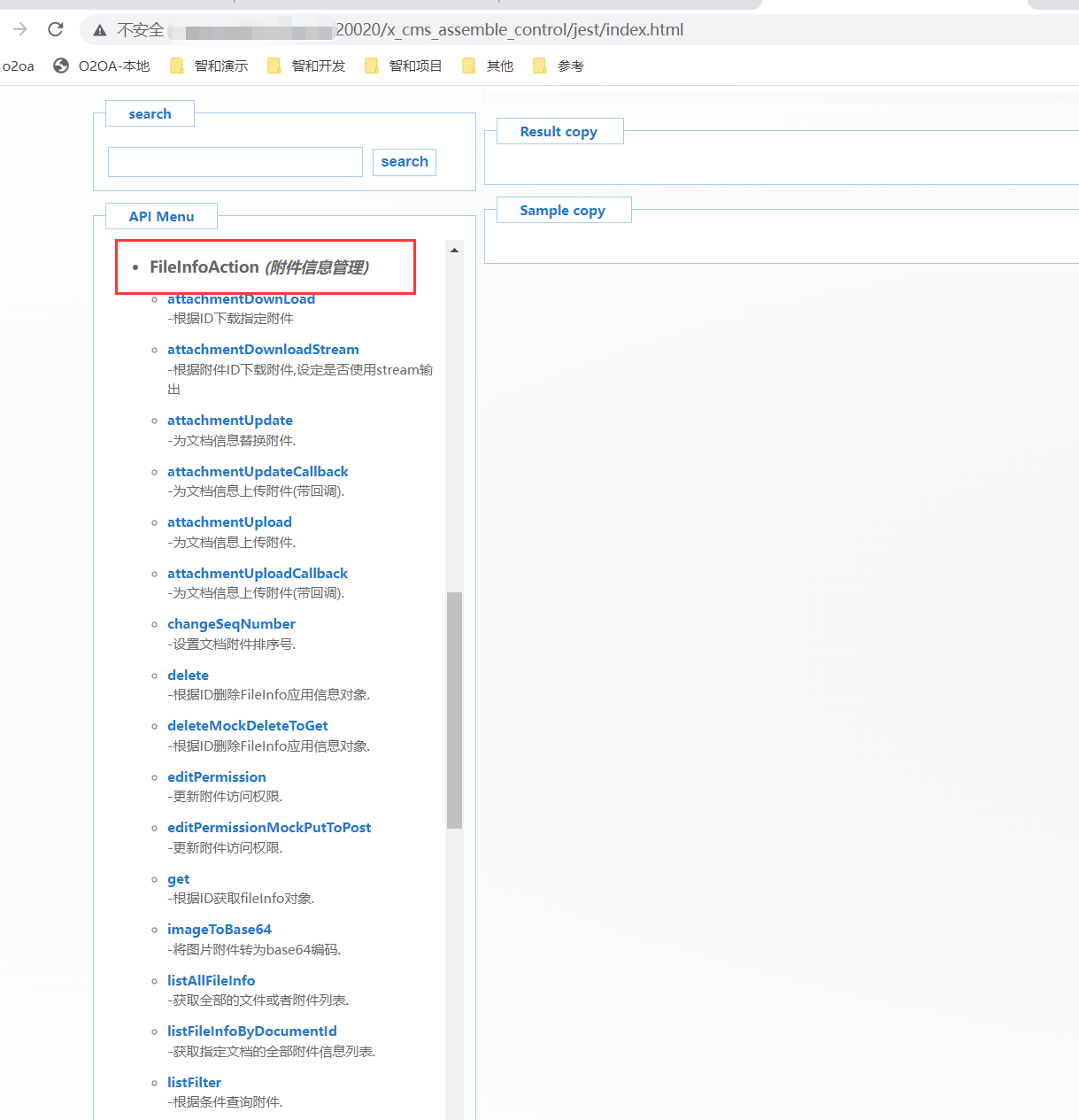Open the attachmentDownloadStream API link
Viewport: 1079px width, 1120px height.
click(263, 350)
